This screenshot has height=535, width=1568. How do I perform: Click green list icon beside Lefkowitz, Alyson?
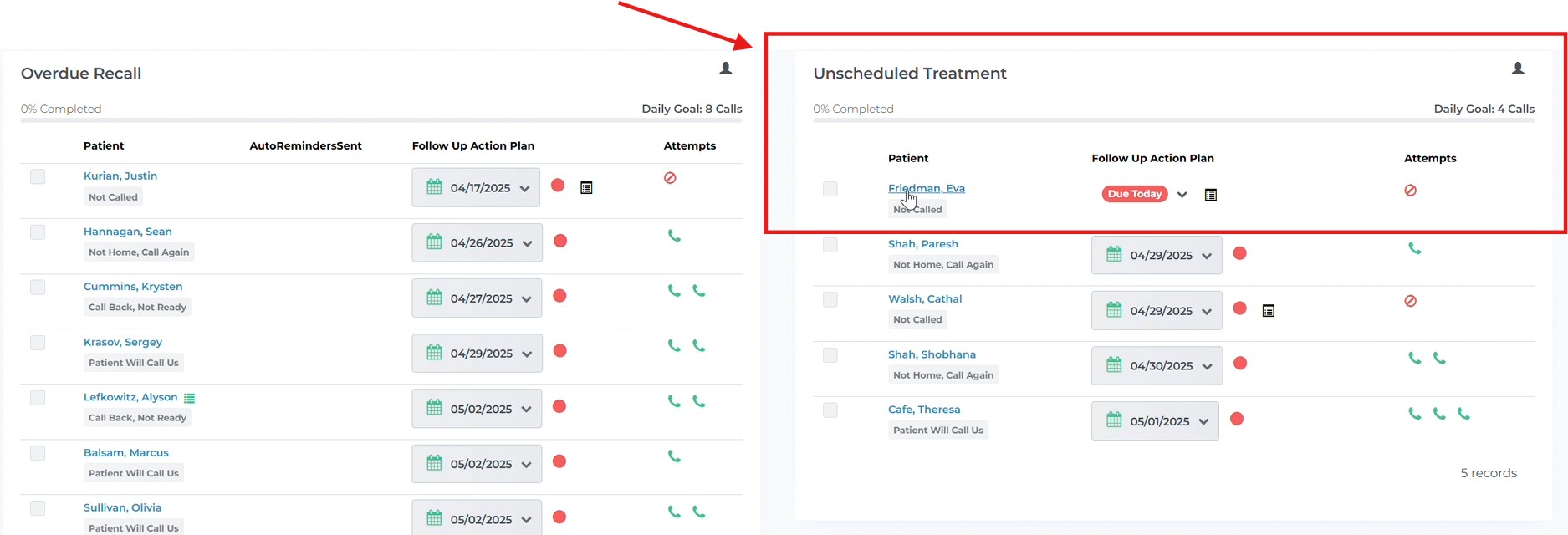pyautogui.click(x=190, y=399)
